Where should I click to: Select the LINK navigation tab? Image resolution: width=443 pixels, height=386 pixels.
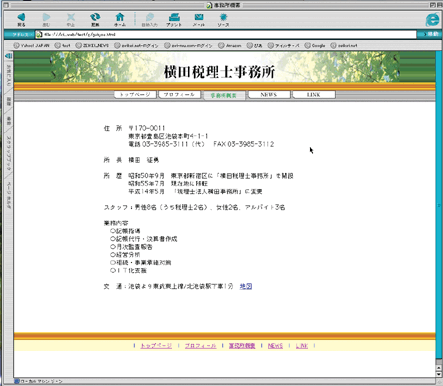click(x=314, y=95)
